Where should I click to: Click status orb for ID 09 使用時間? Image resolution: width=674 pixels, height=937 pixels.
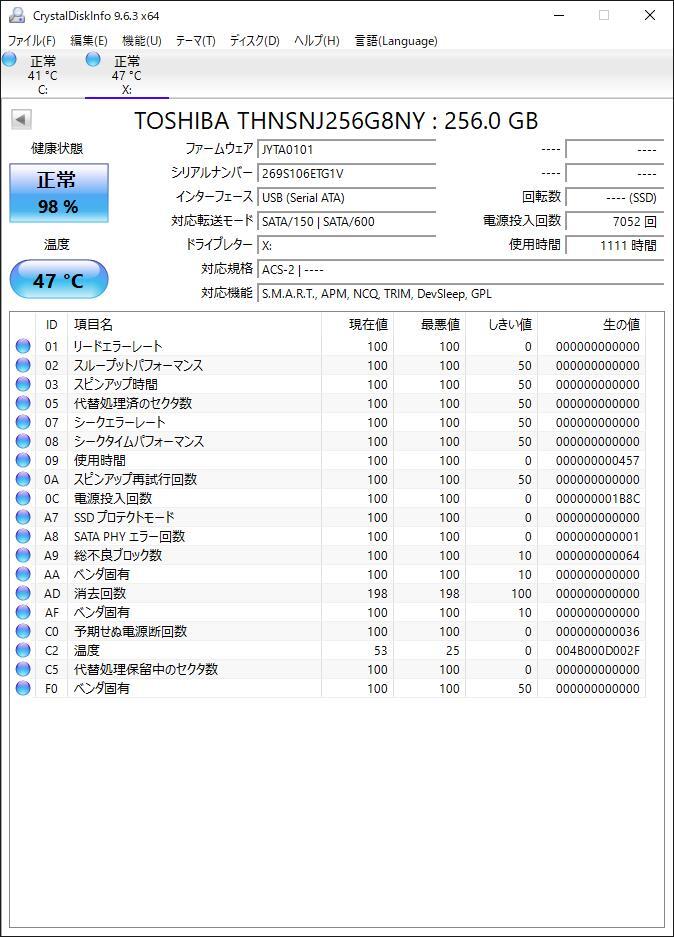click(23, 460)
